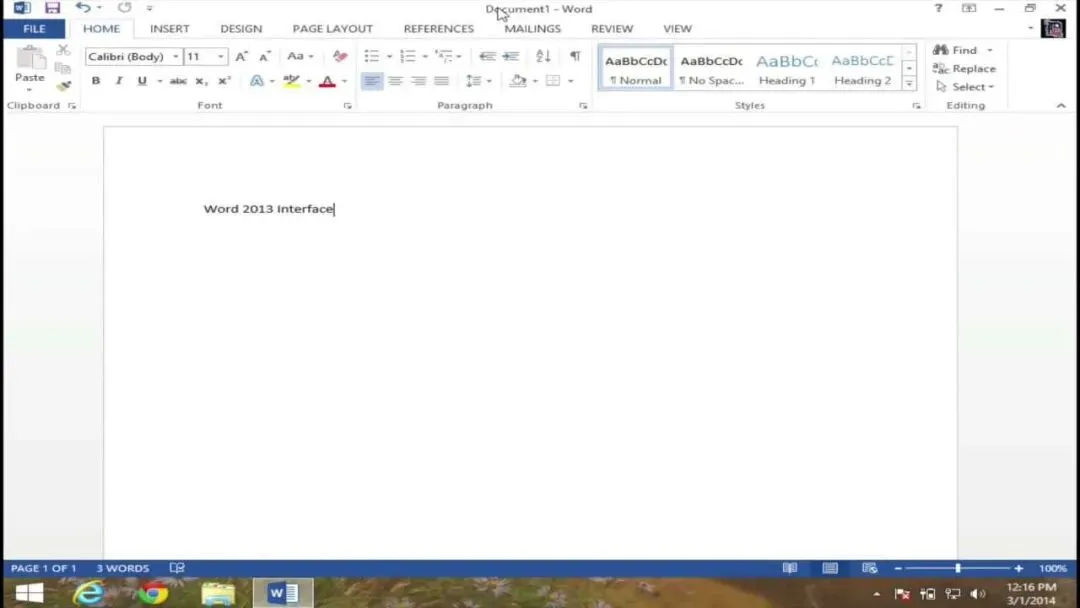Click the Text Effects glowing A icon

point(257,81)
